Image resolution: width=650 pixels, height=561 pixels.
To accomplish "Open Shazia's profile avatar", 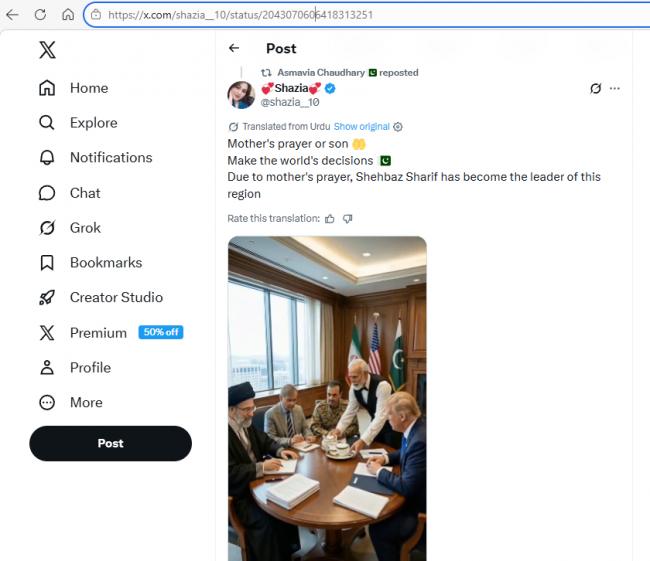I will click(241, 95).
